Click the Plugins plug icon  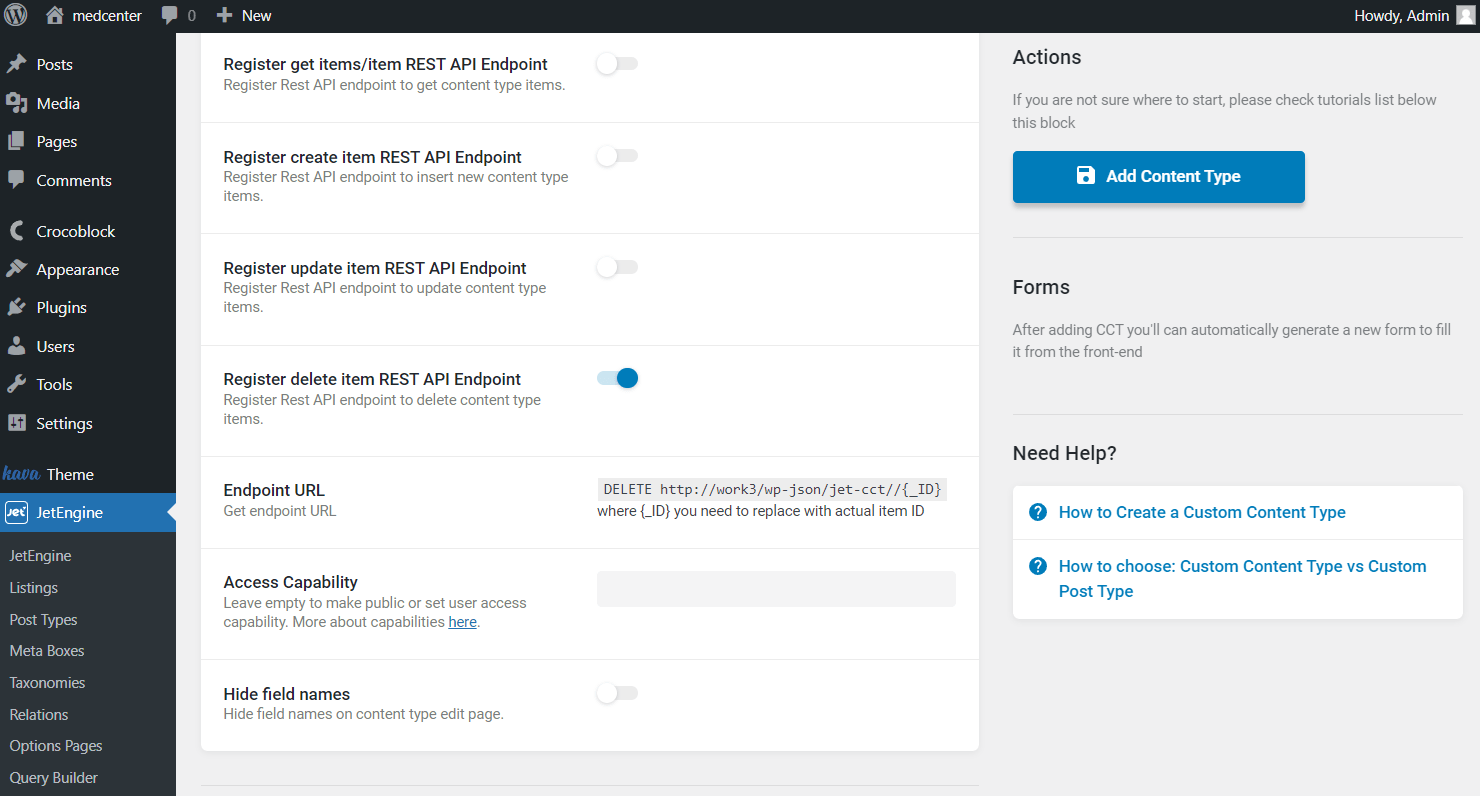tap(16, 307)
